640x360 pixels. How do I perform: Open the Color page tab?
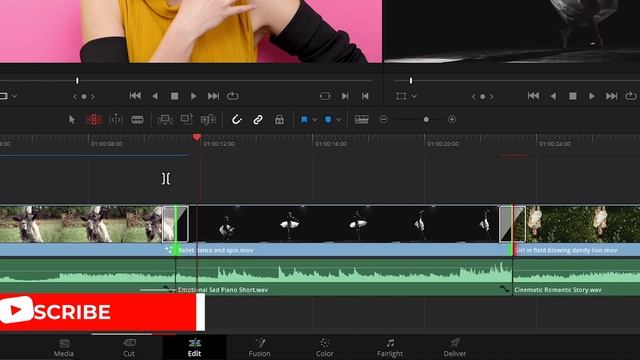(x=324, y=347)
